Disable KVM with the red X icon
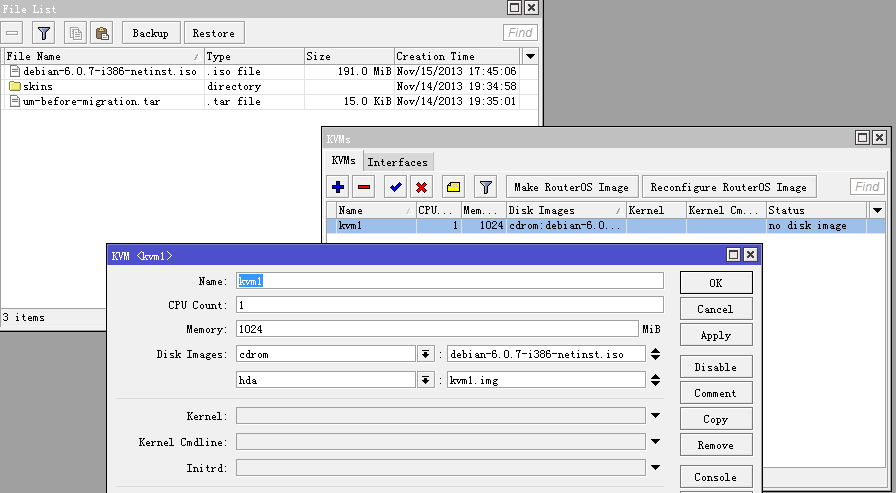Screen dimensions: 896x493 pos(422,187)
